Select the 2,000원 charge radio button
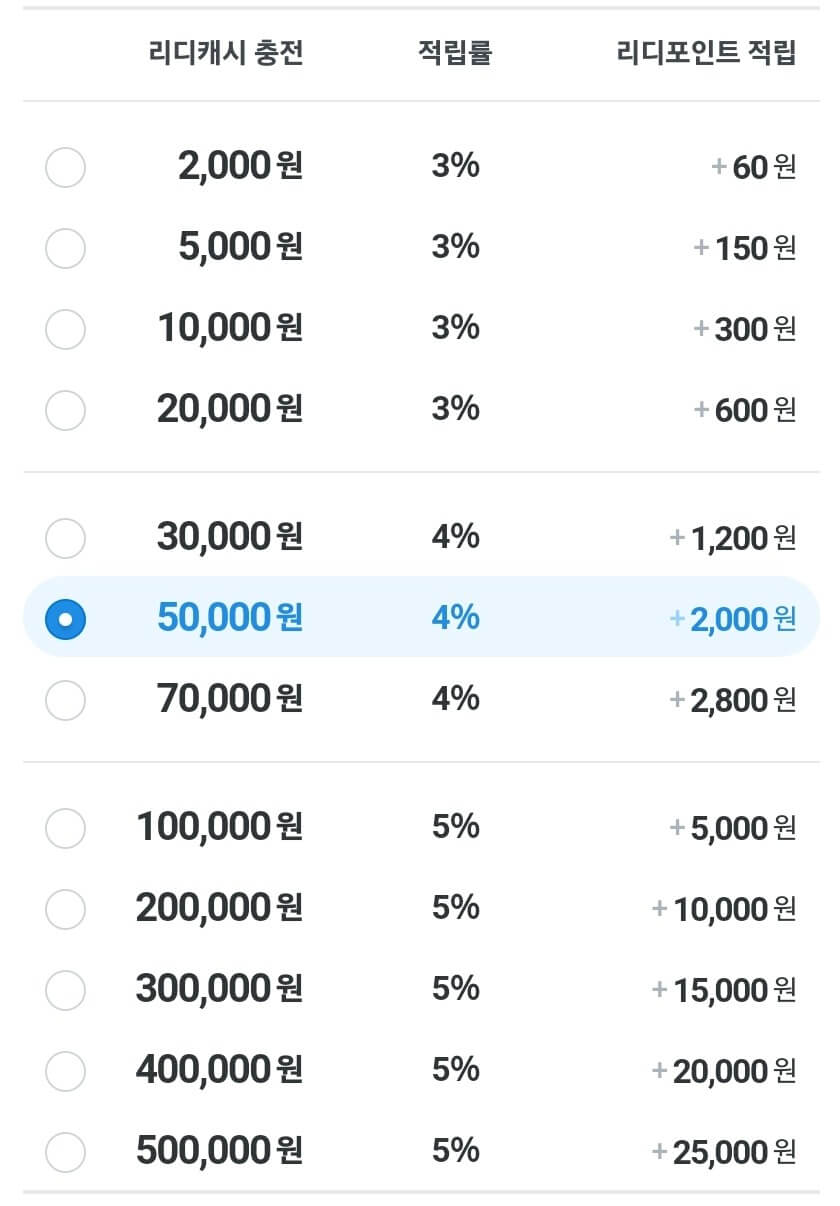Screen dimensions: 840x1206 point(66,167)
